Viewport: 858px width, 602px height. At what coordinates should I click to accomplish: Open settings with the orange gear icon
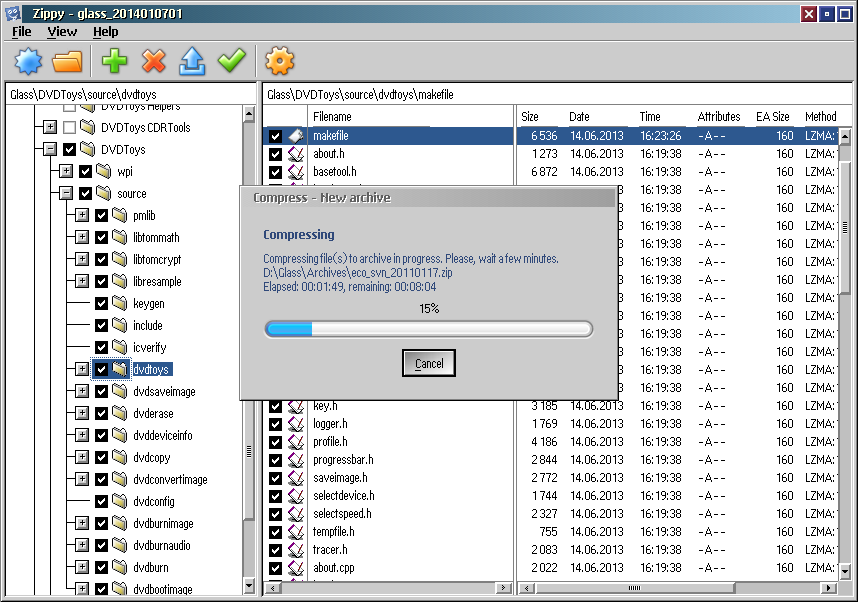280,62
